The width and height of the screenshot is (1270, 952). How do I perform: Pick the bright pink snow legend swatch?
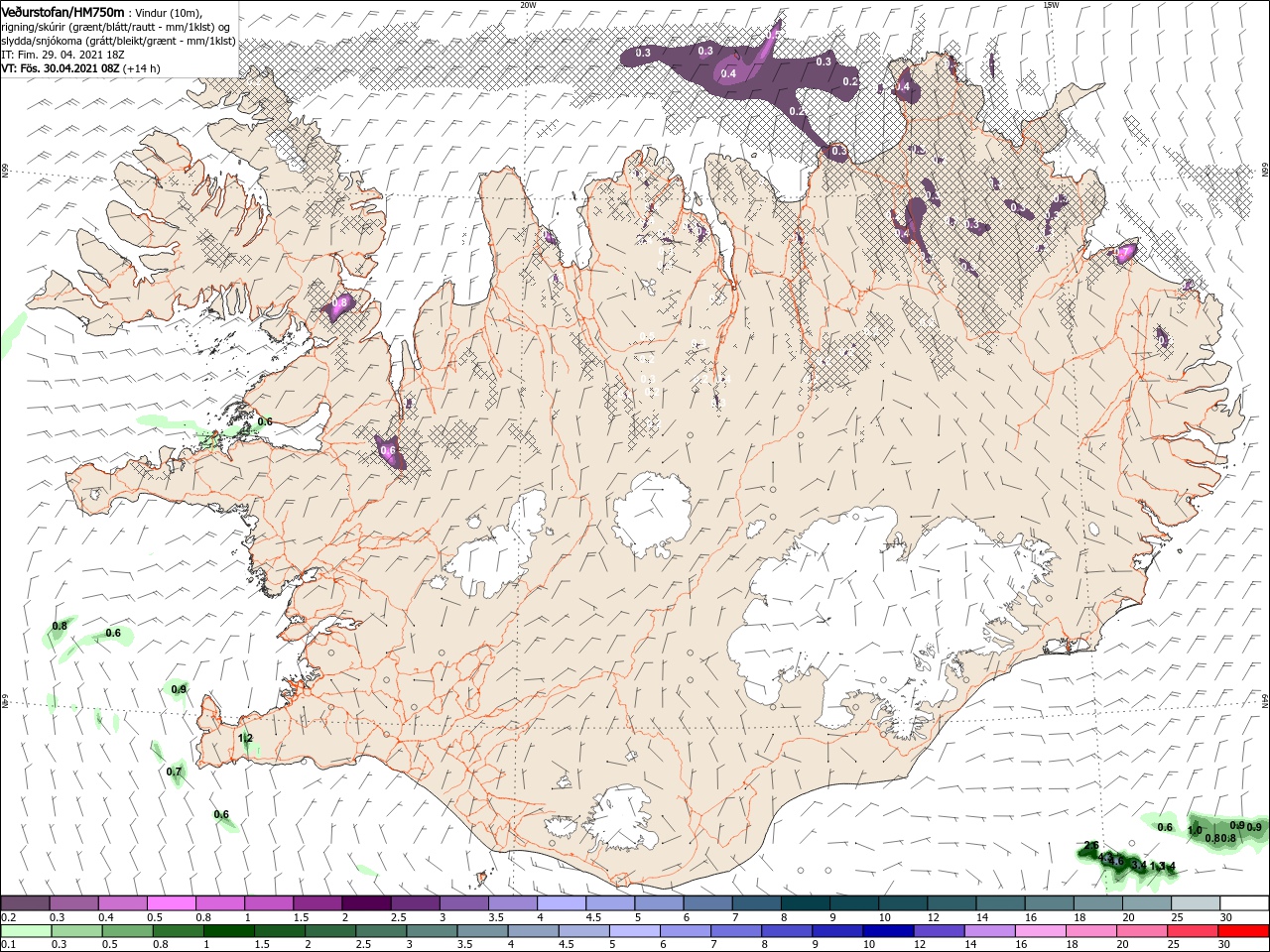click(171, 903)
